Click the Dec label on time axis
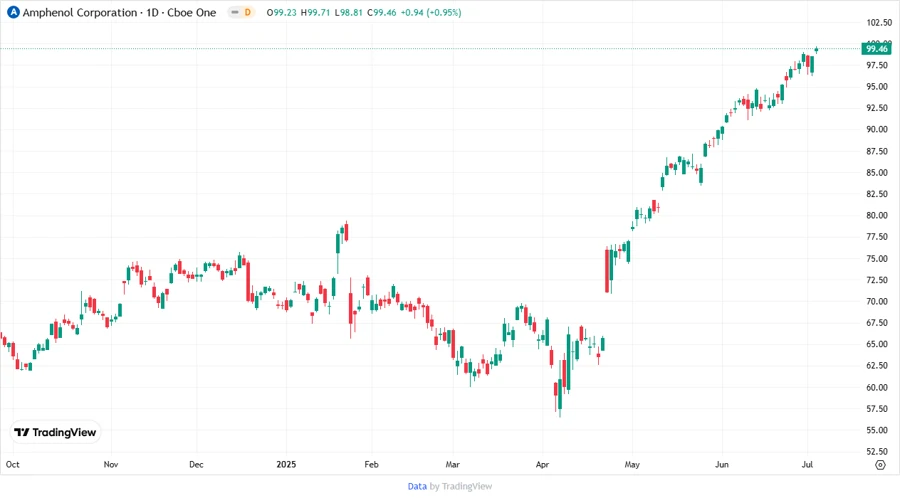 (x=196, y=464)
